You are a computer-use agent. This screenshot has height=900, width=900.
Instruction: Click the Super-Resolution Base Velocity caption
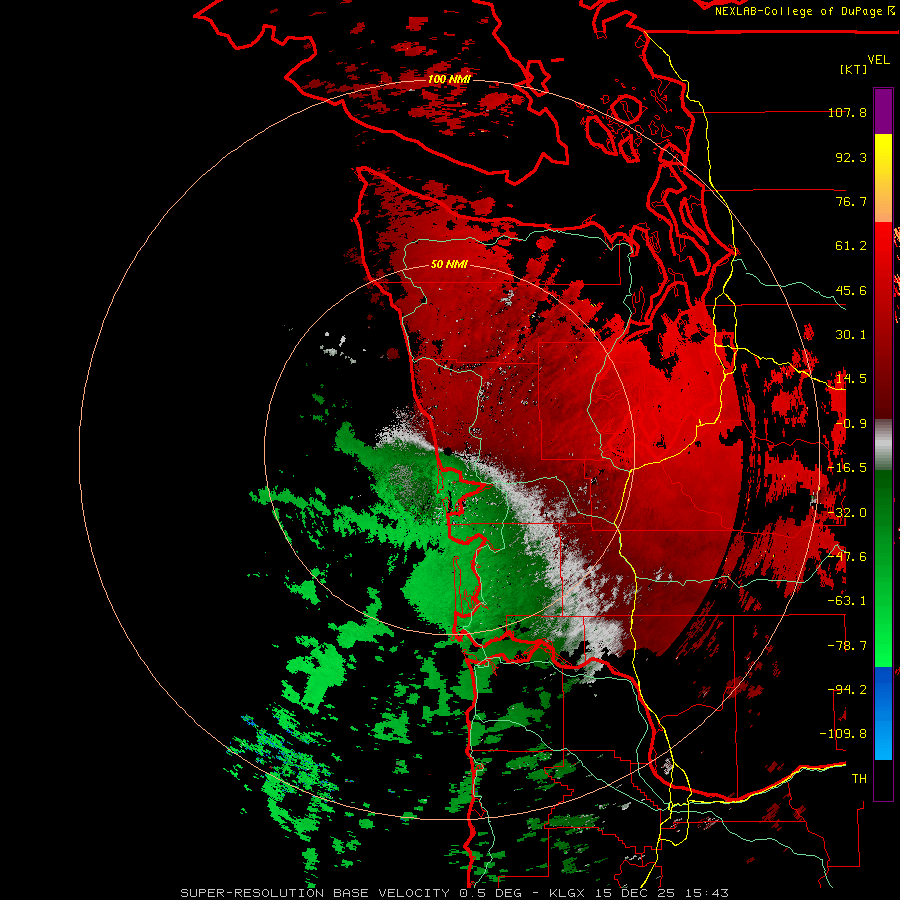click(x=455, y=893)
